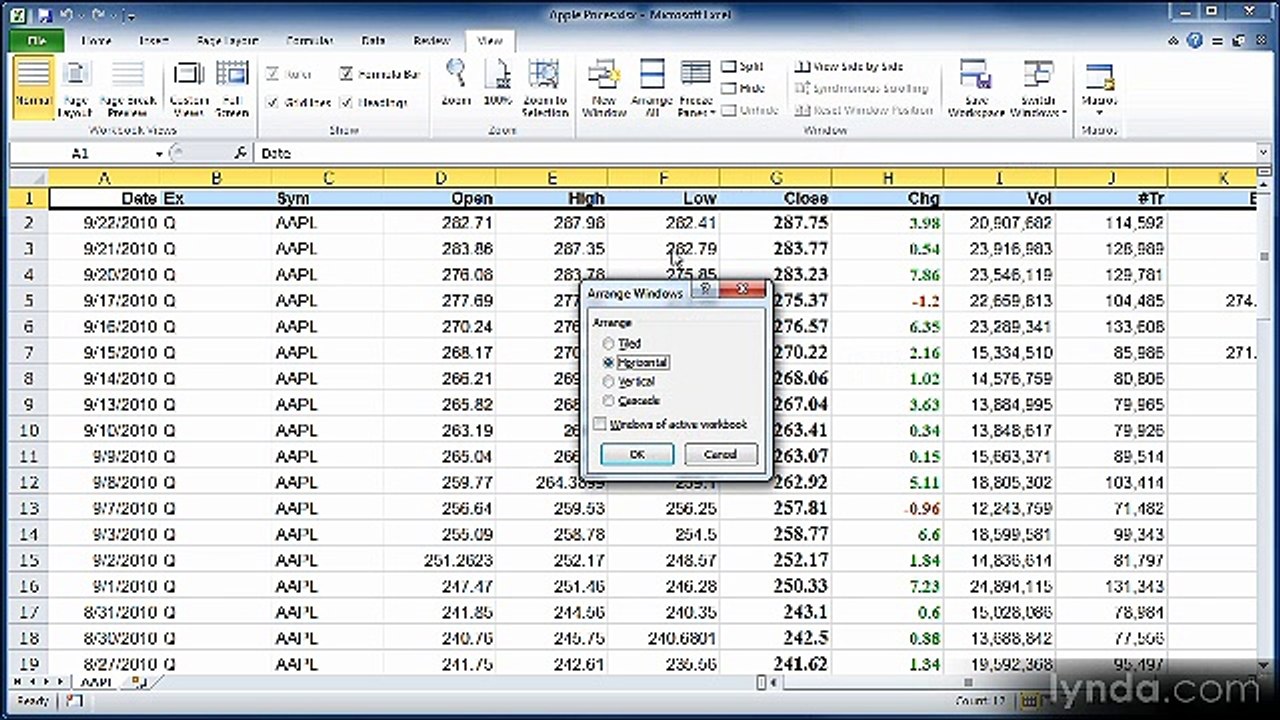1280x720 pixels.
Task: Click the Split window command
Action: pos(743,66)
